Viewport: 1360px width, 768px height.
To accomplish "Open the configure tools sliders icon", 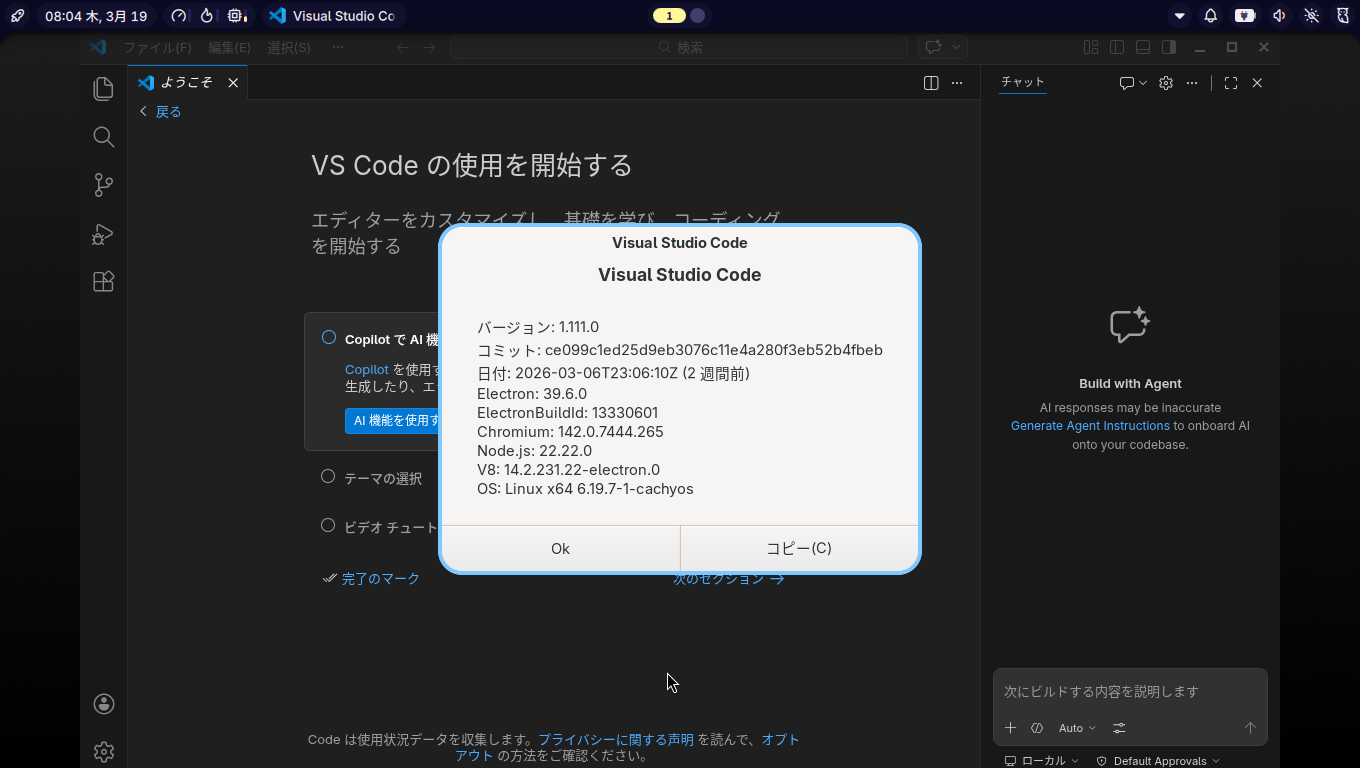I will [x=1119, y=728].
